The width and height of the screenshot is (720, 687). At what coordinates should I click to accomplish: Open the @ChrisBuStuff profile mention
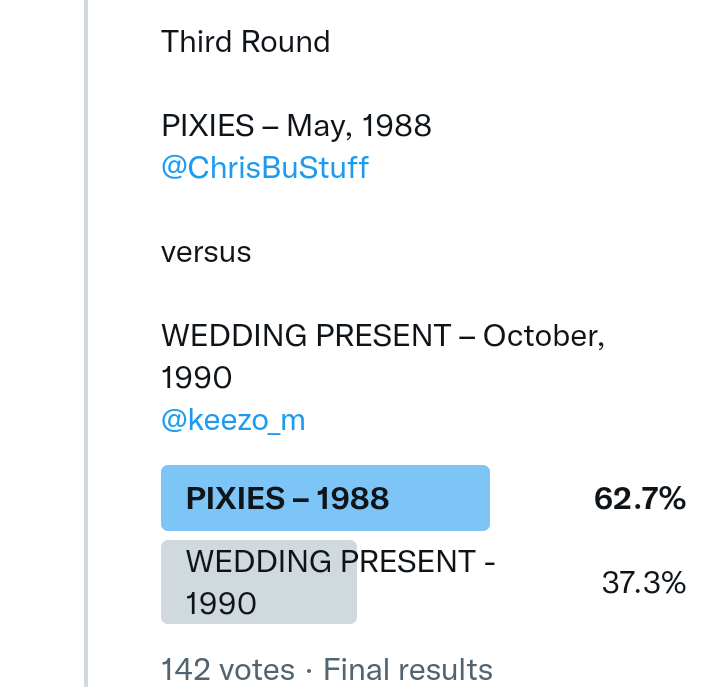pyautogui.click(x=265, y=168)
